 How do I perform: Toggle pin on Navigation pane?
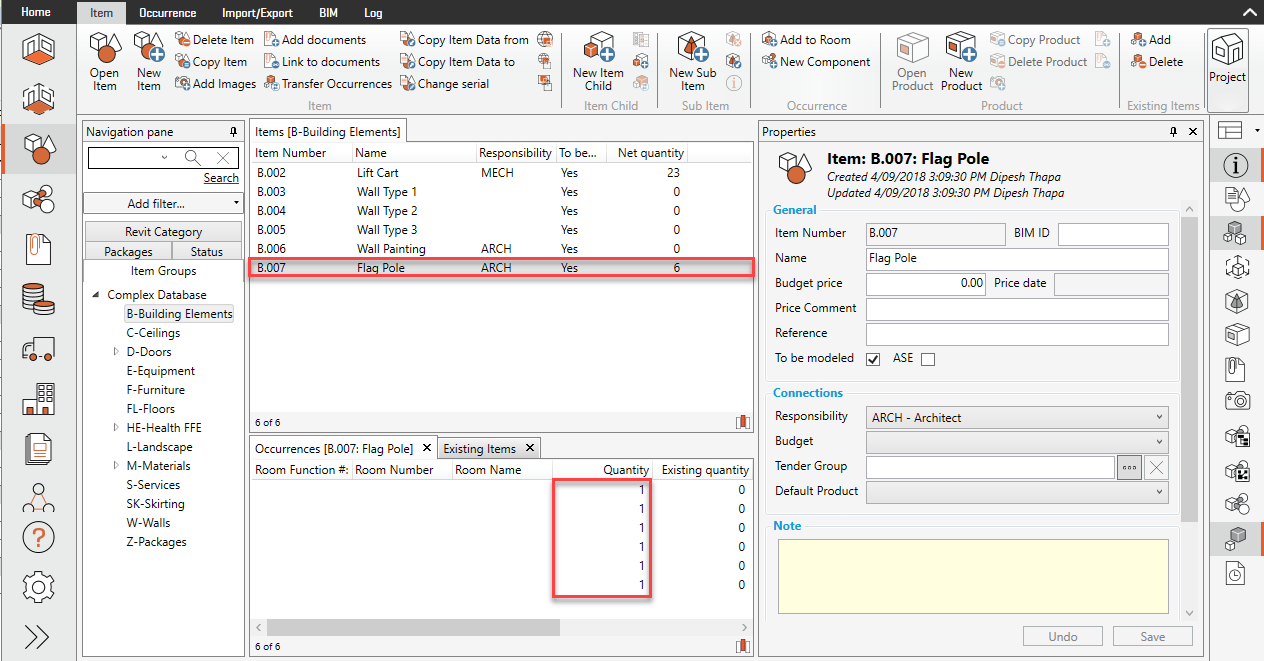[233, 132]
